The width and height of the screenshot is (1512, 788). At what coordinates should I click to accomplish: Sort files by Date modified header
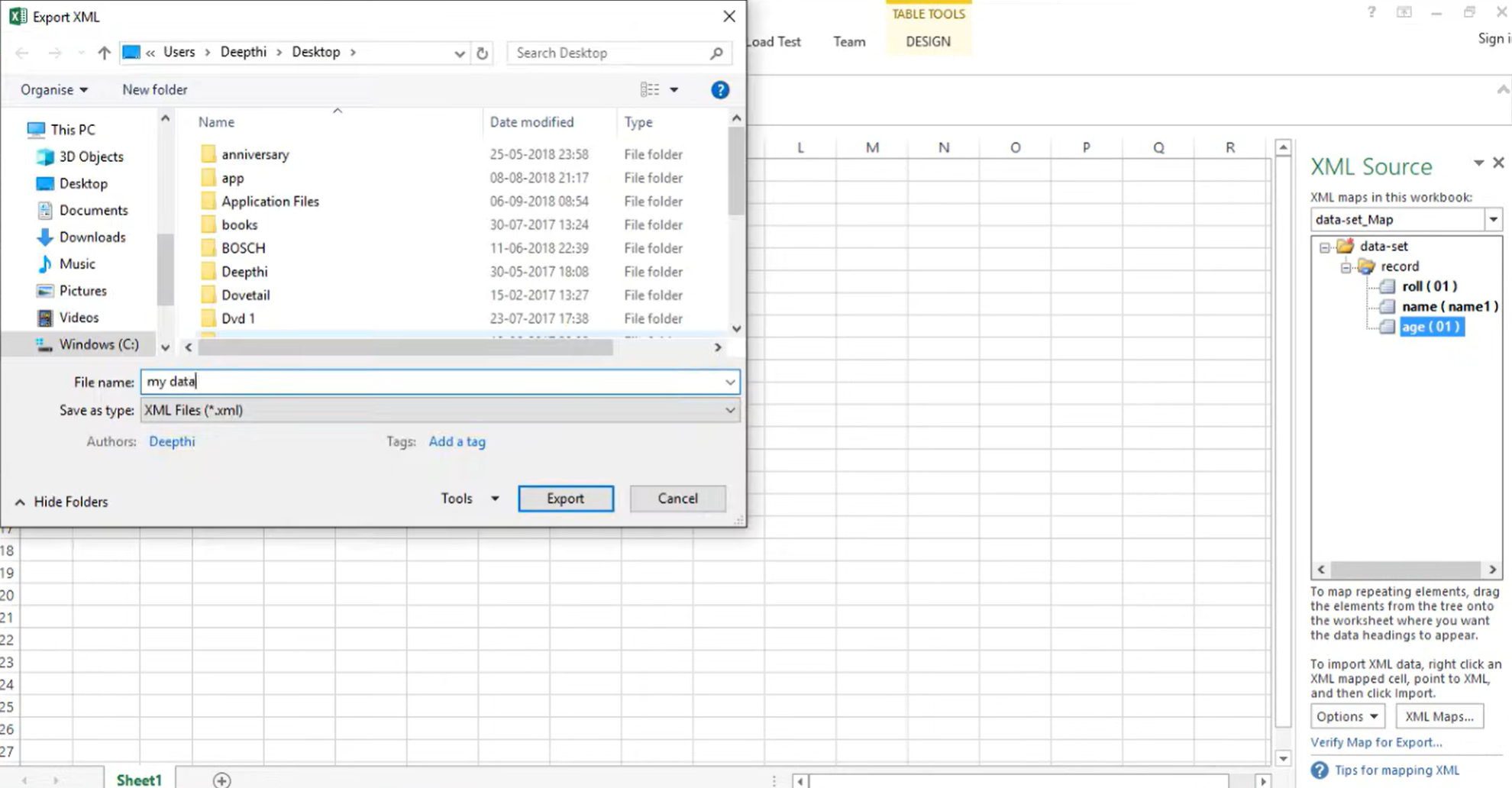click(x=531, y=122)
